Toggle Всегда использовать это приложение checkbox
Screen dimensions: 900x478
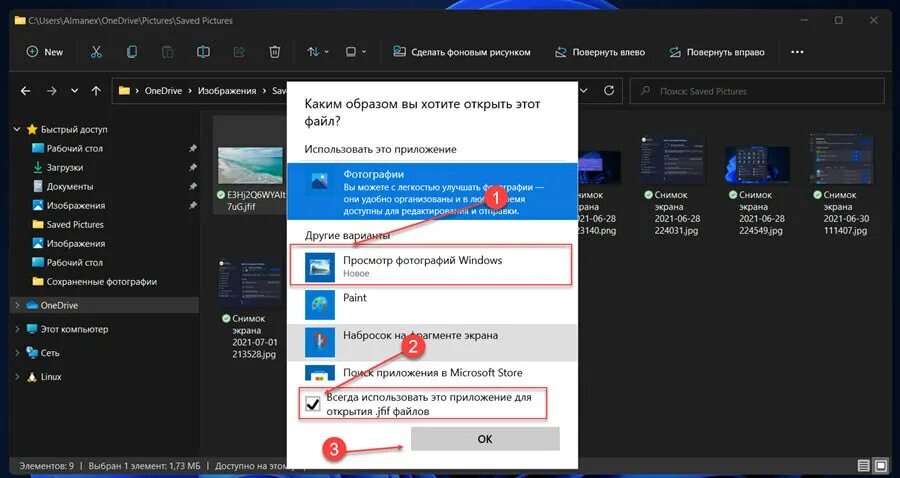coord(313,404)
